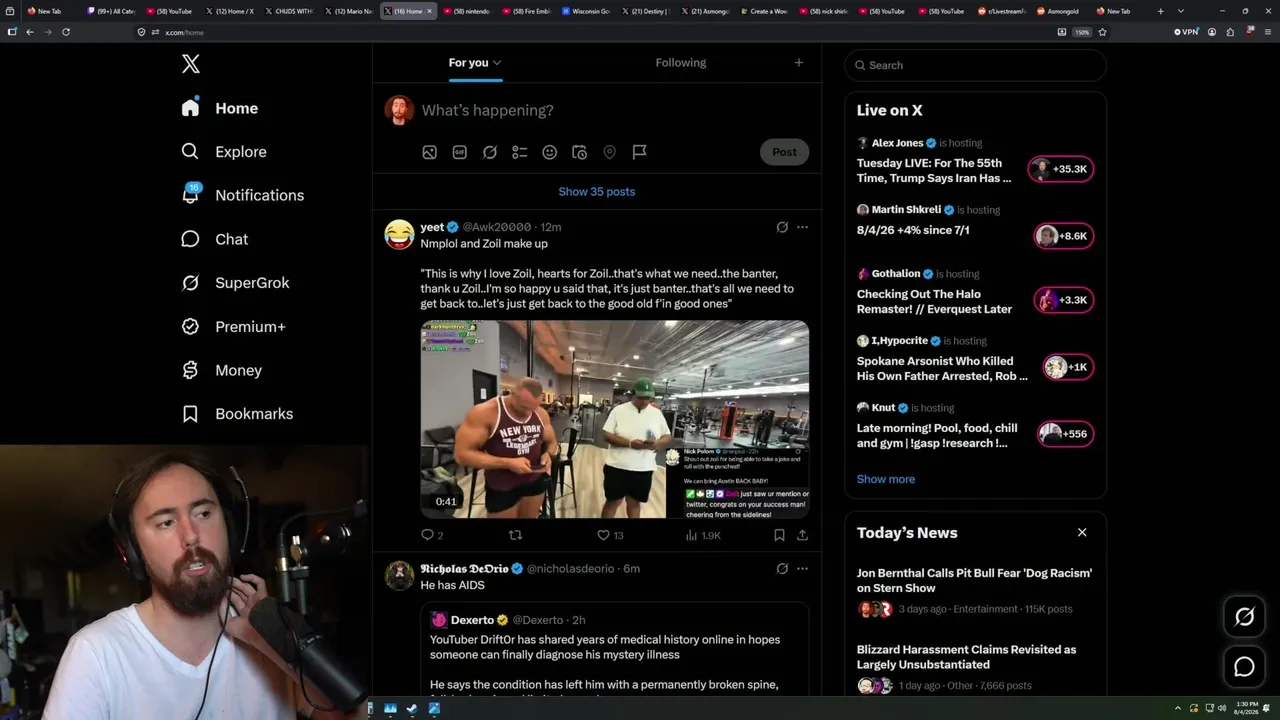1280x720 pixels.
Task: Expand the For you feed dropdown
Action: (x=497, y=63)
